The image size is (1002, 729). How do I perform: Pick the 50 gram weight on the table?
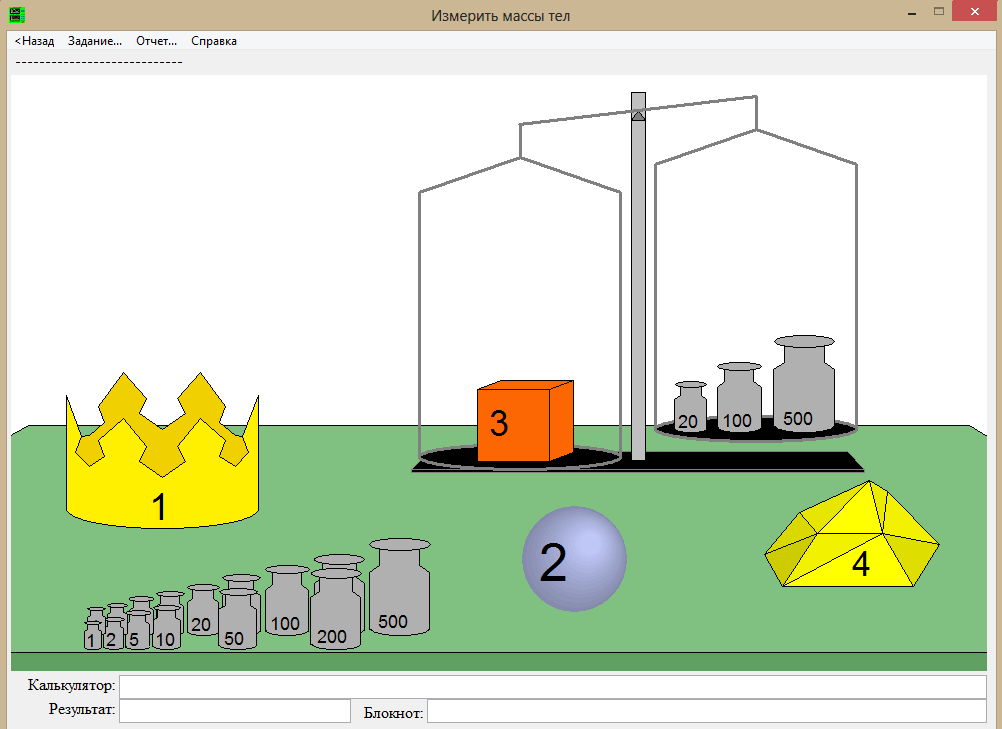[x=238, y=619]
